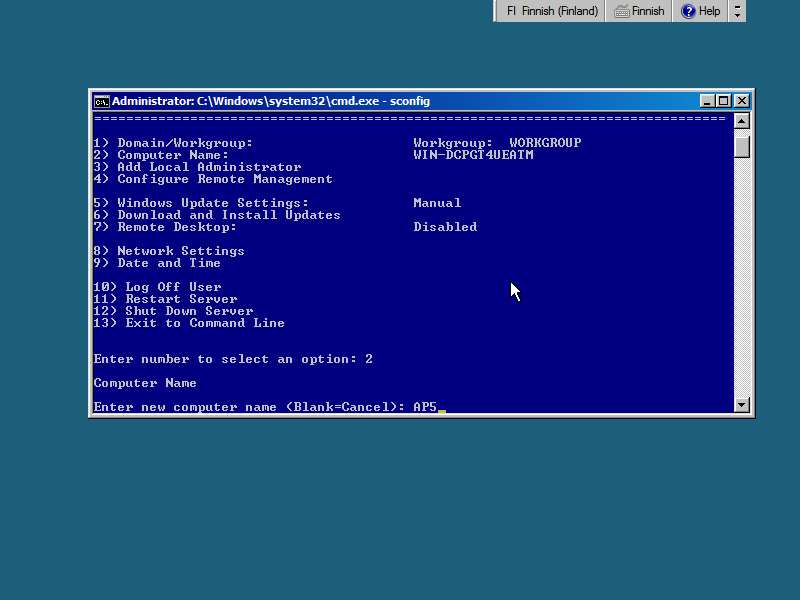Click the Administrator cmd.exe title bar
Screen dimensions: 800x600
(400, 101)
